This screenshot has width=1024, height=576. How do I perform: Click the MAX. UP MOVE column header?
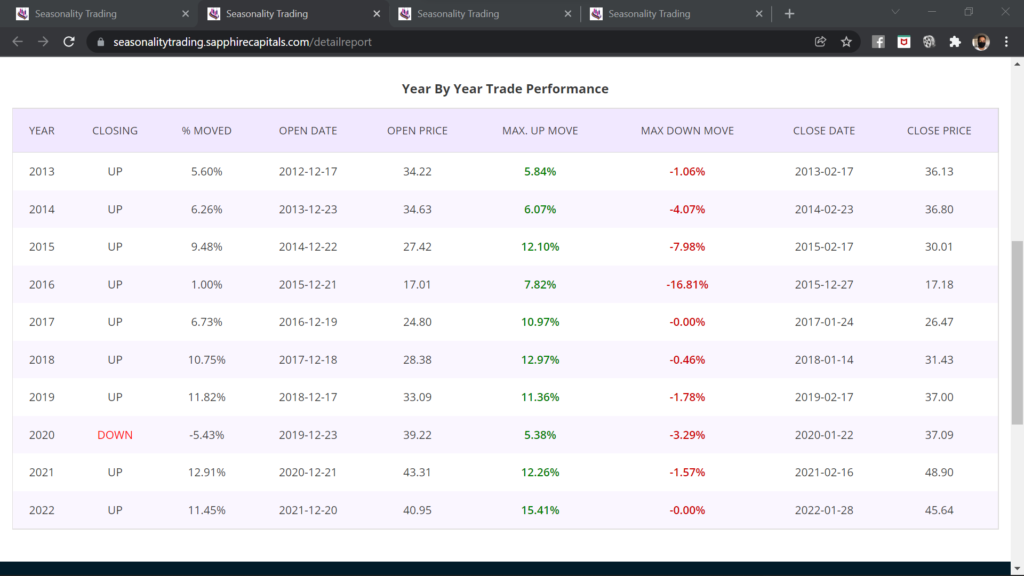(540, 131)
